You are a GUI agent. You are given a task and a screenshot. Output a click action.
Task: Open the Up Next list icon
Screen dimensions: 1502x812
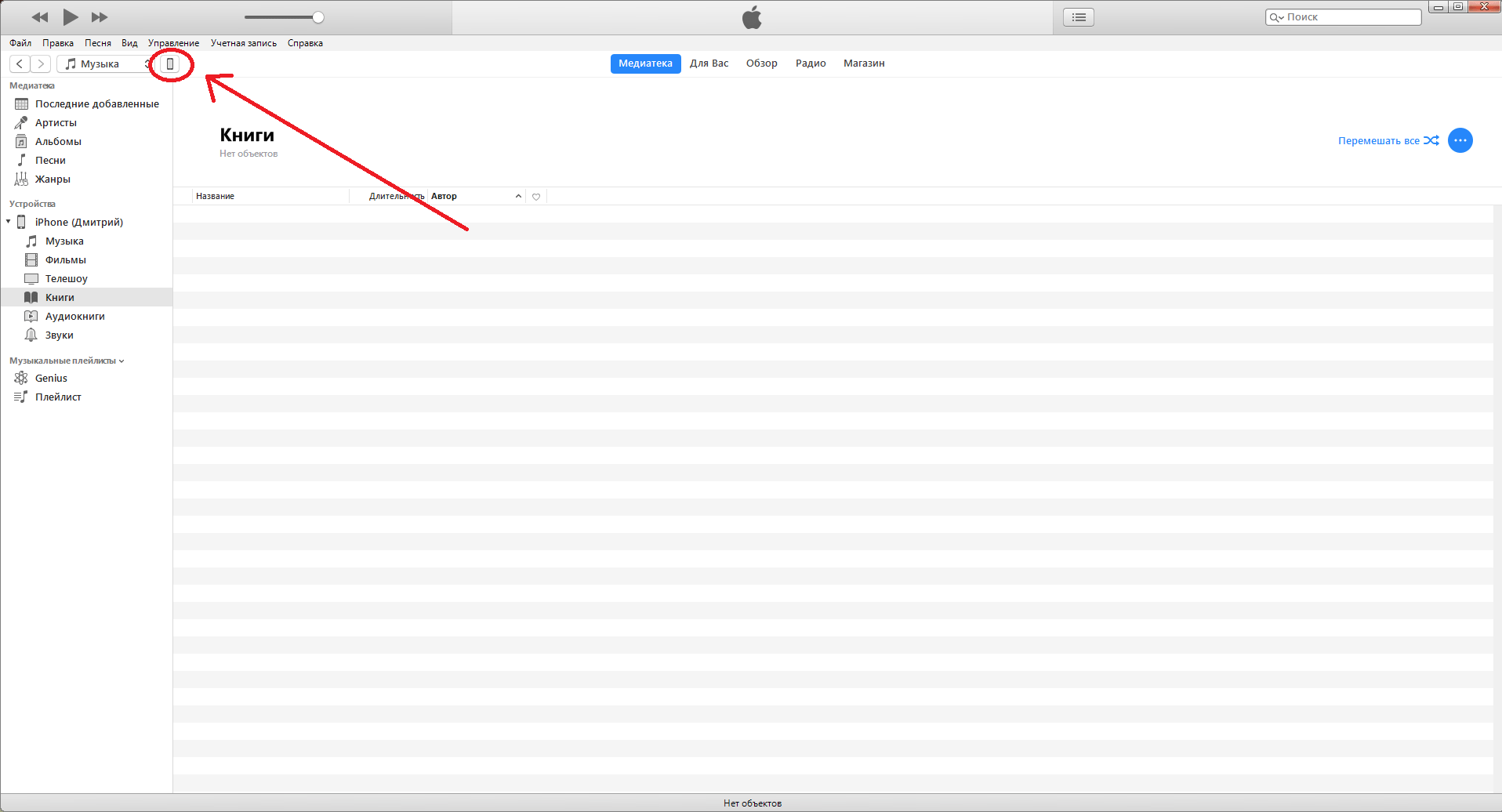click(x=1079, y=17)
